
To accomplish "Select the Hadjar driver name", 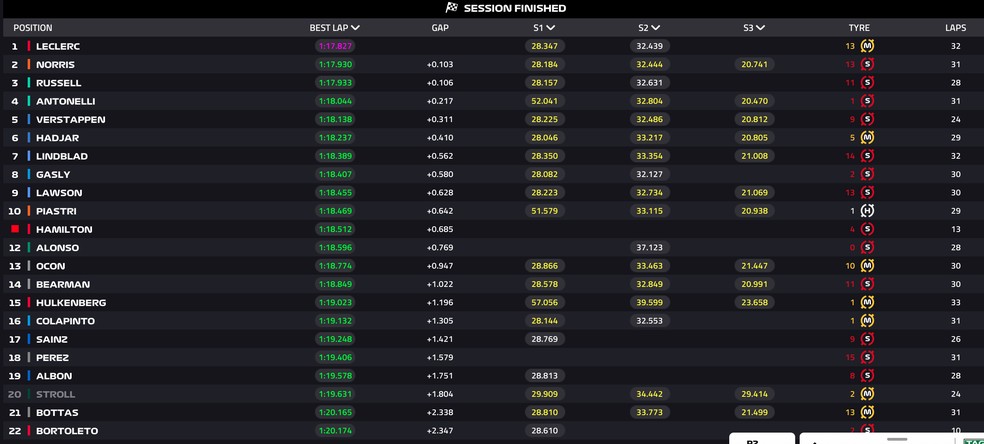I will pyautogui.click(x=57, y=137).
